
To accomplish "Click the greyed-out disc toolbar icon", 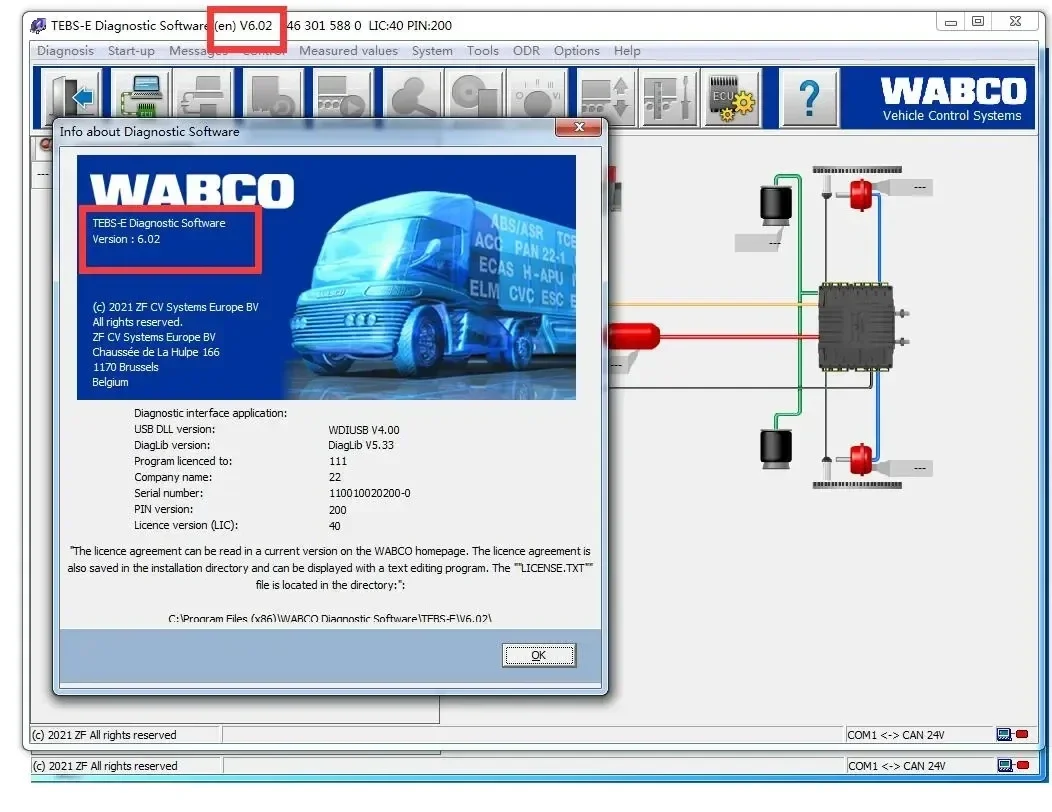I will click(x=474, y=97).
